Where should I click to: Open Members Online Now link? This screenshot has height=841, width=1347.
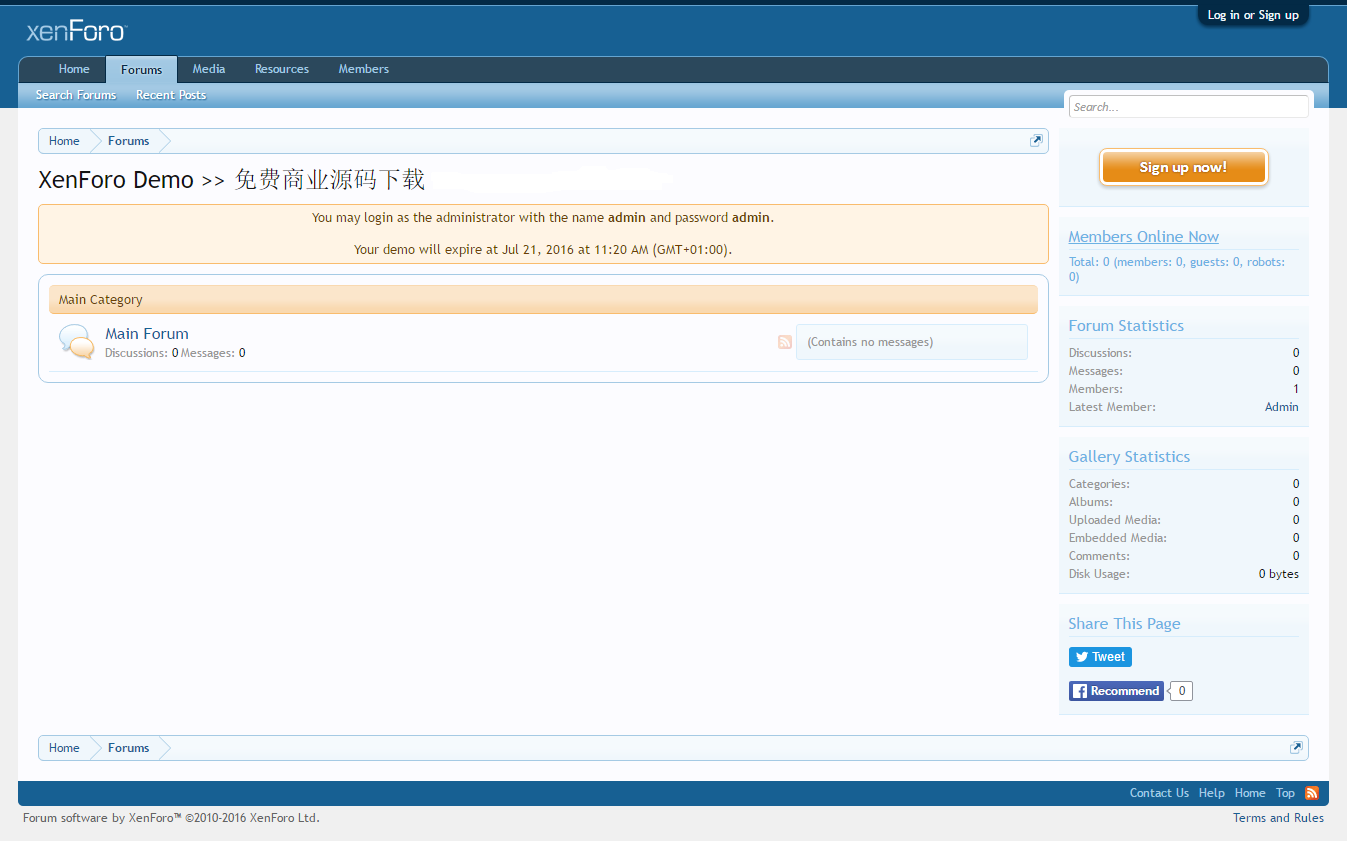1144,237
